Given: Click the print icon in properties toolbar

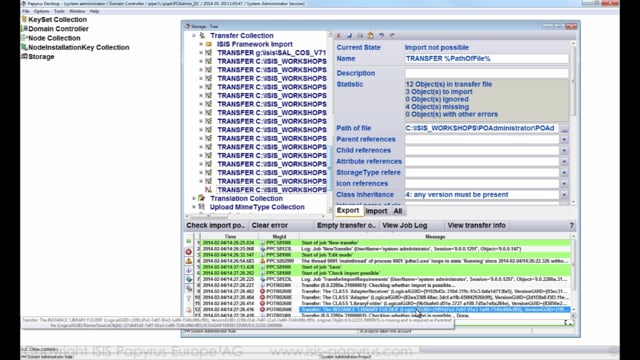Looking at the screenshot, I should 360,36.
